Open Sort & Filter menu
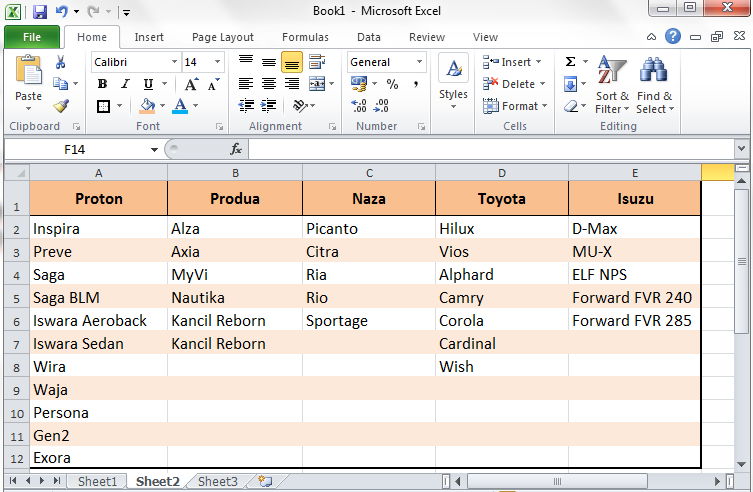This screenshot has height=492, width=753. pos(612,85)
